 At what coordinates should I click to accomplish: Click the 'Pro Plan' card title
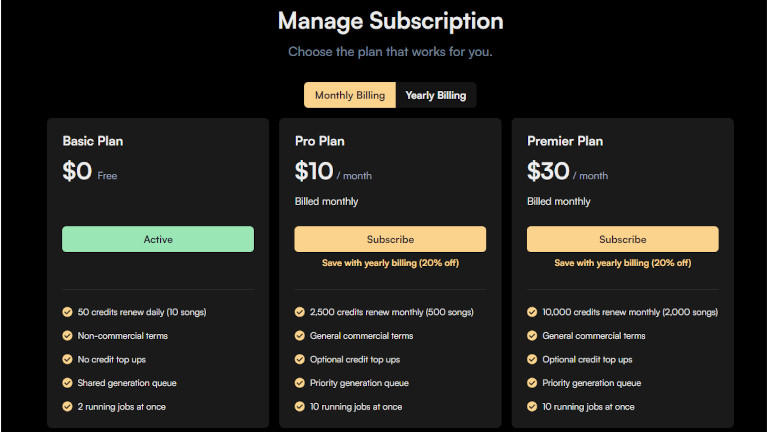tap(319, 141)
